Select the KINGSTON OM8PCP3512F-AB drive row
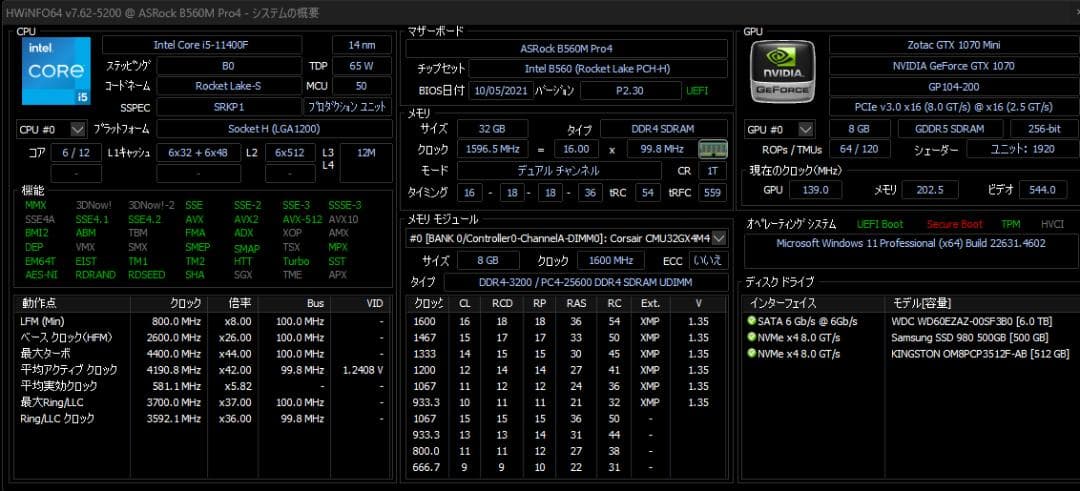The height and width of the screenshot is (491, 1080). coord(910,353)
